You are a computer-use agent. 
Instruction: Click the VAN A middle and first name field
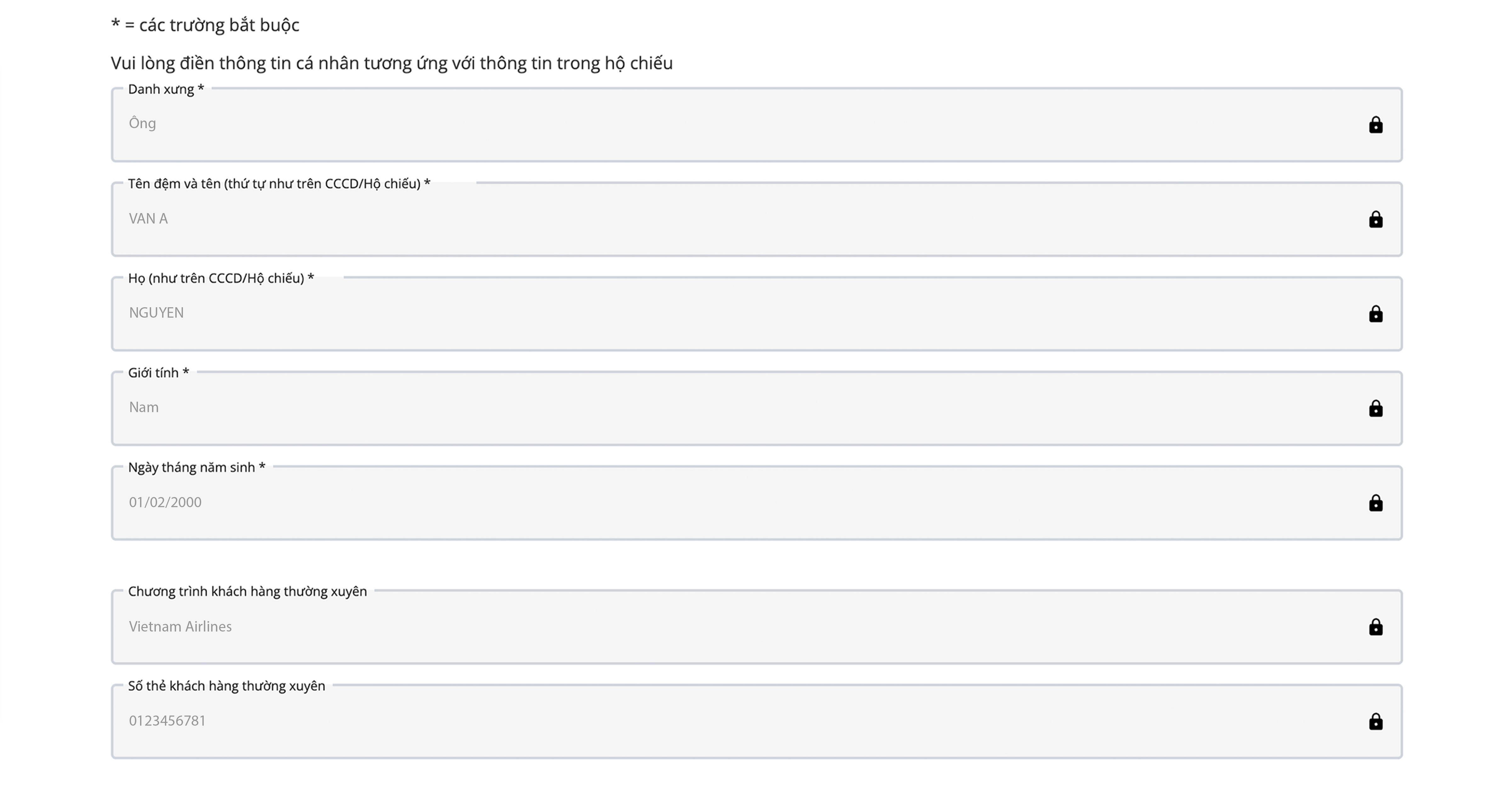704,219
